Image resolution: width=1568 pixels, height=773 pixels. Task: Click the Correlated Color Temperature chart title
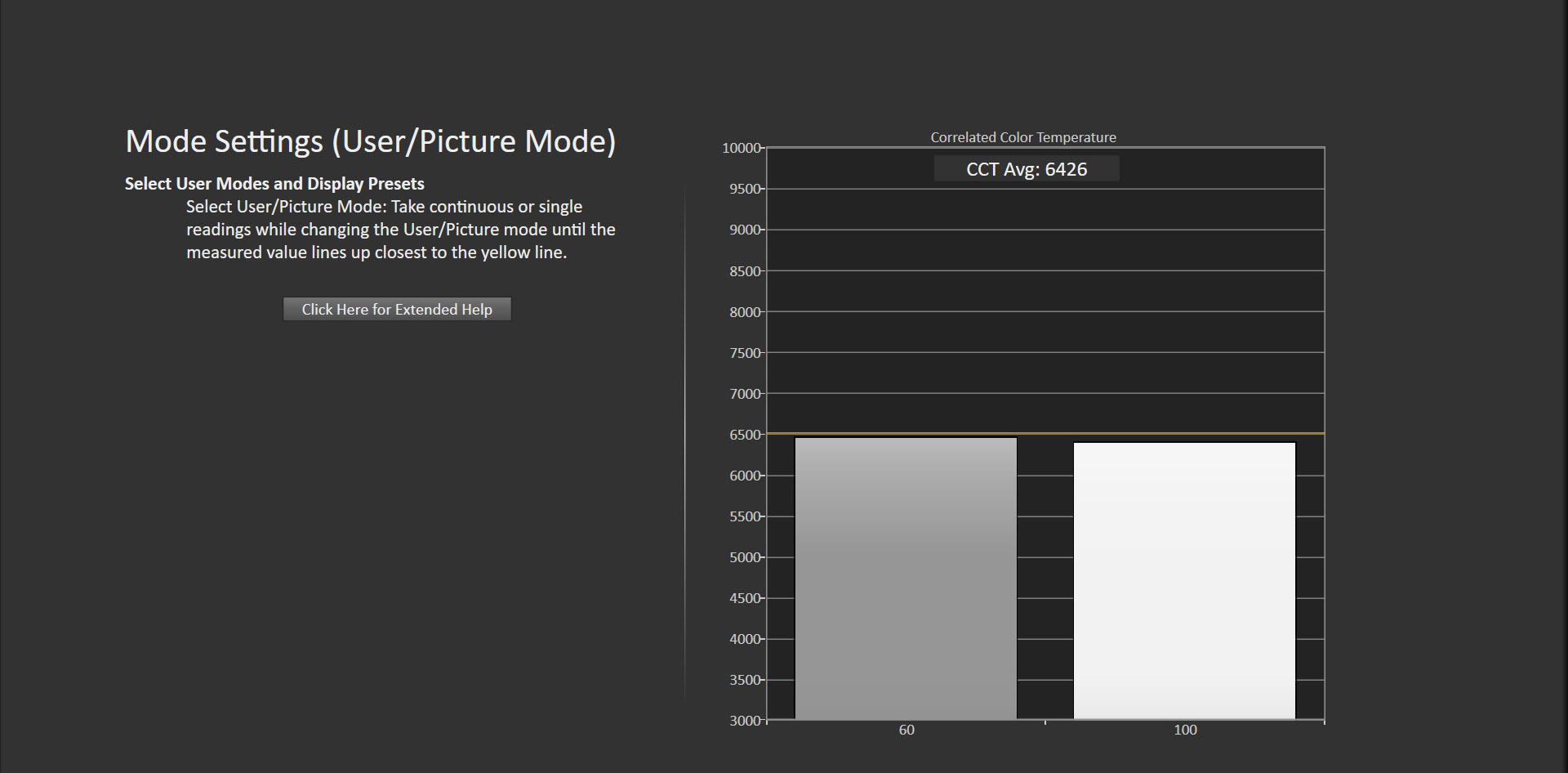pos(1023,137)
